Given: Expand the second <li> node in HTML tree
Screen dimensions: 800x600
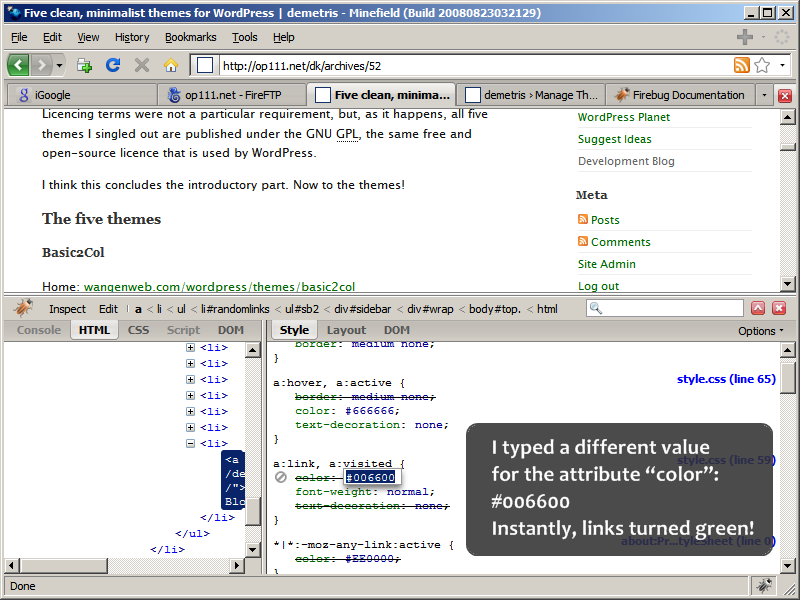Looking at the screenshot, I should (190, 363).
